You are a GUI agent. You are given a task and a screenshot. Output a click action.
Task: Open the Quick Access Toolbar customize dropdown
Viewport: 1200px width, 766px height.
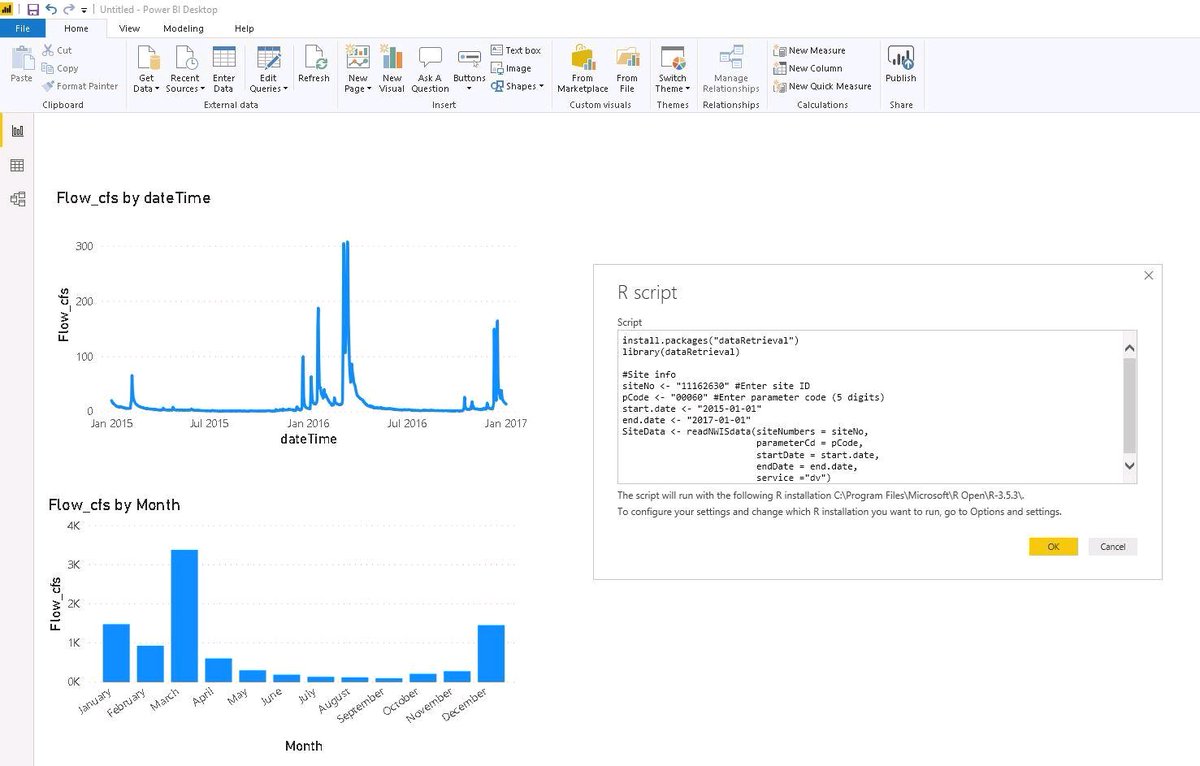[x=84, y=9]
